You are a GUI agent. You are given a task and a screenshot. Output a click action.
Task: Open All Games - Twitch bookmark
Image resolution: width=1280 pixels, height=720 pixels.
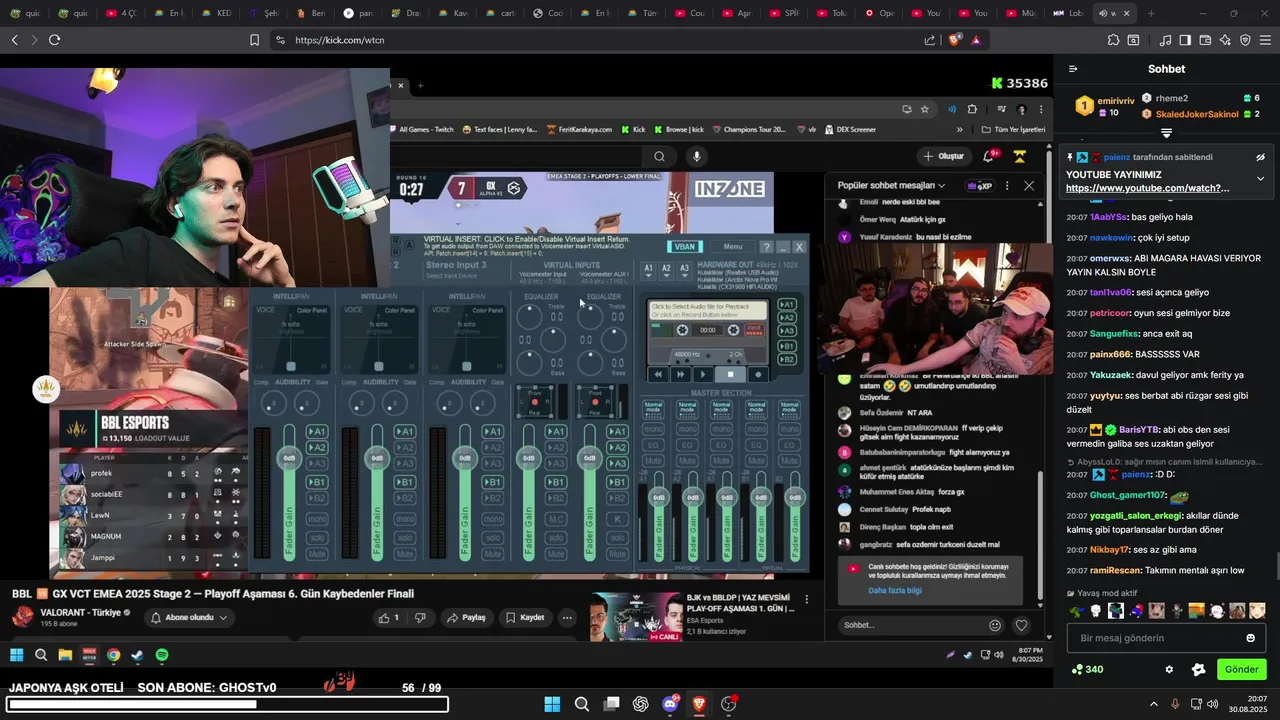(x=420, y=129)
